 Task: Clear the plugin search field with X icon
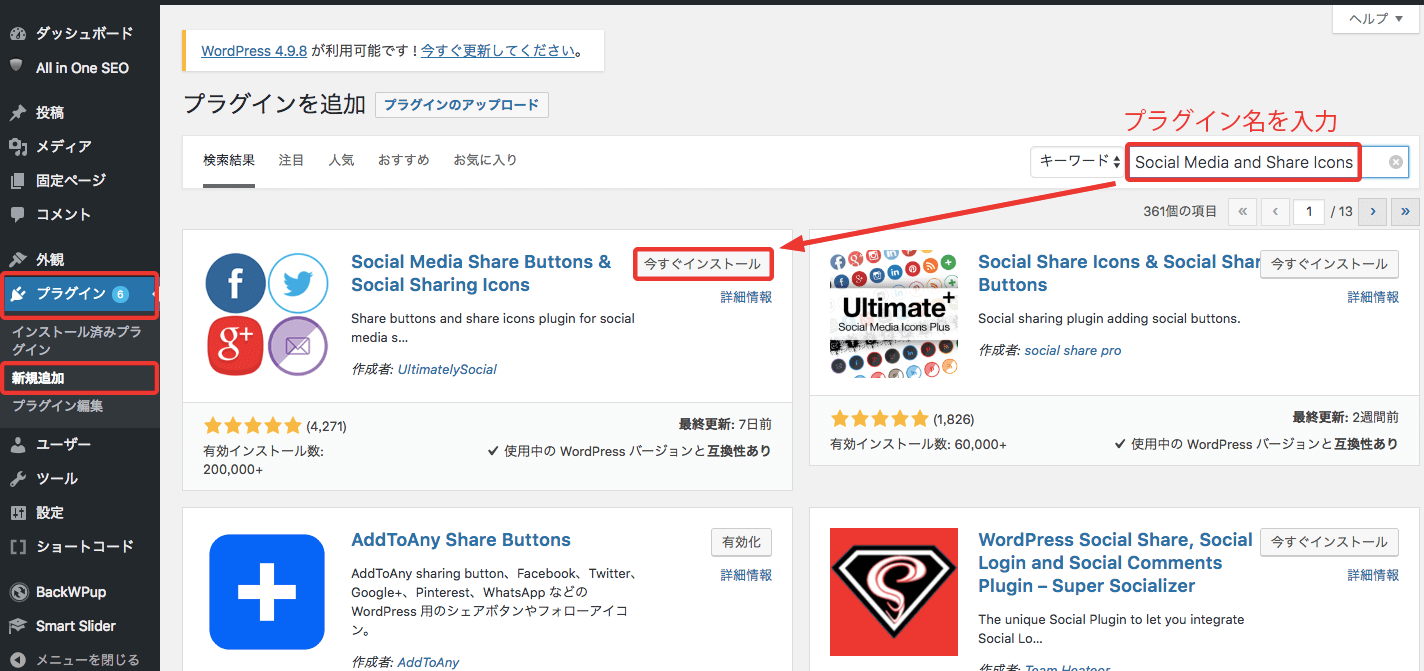[1396, 162]
